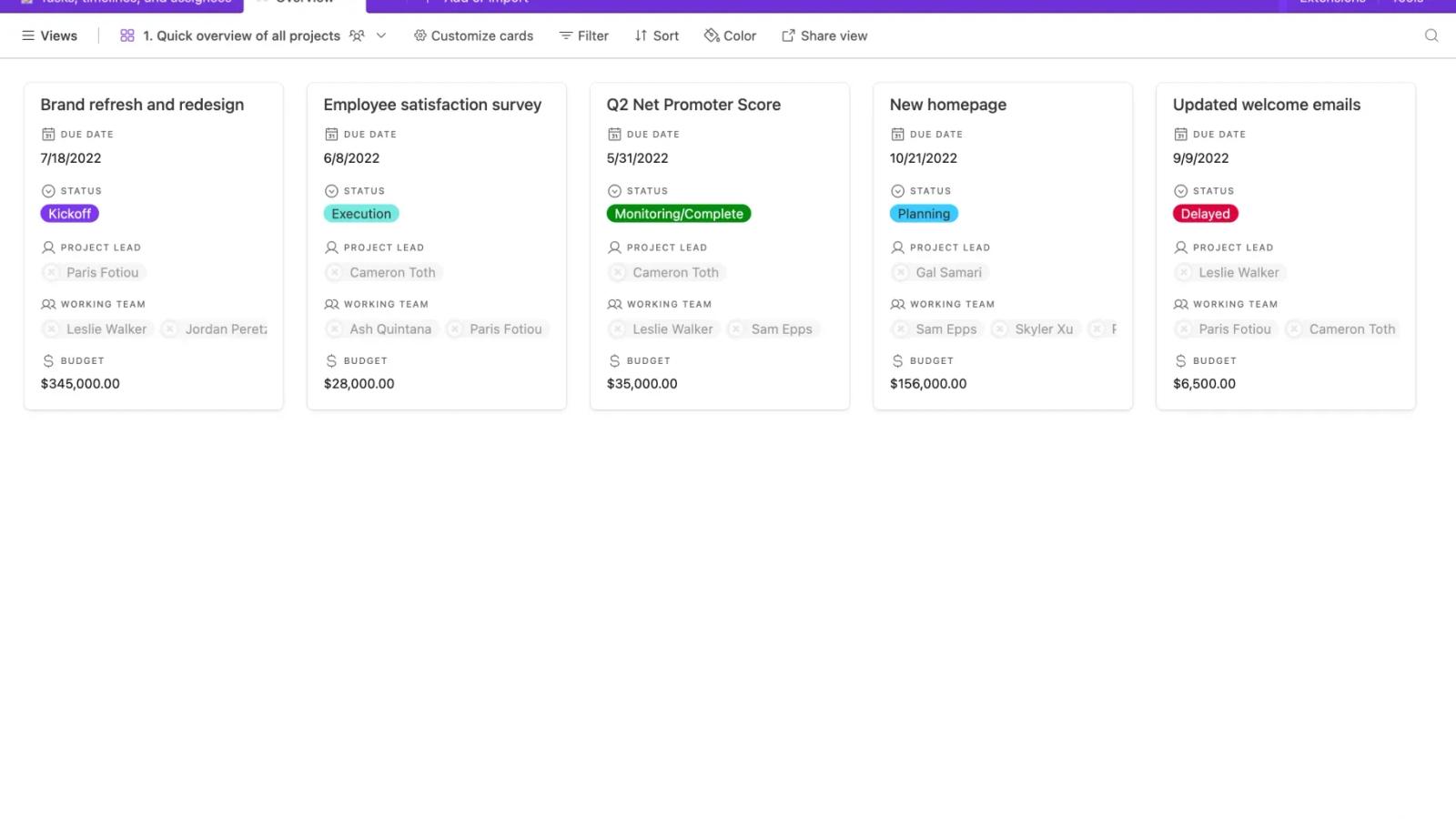
Task: Click the search magnifier icon
Action: (x=1431, y=35)
